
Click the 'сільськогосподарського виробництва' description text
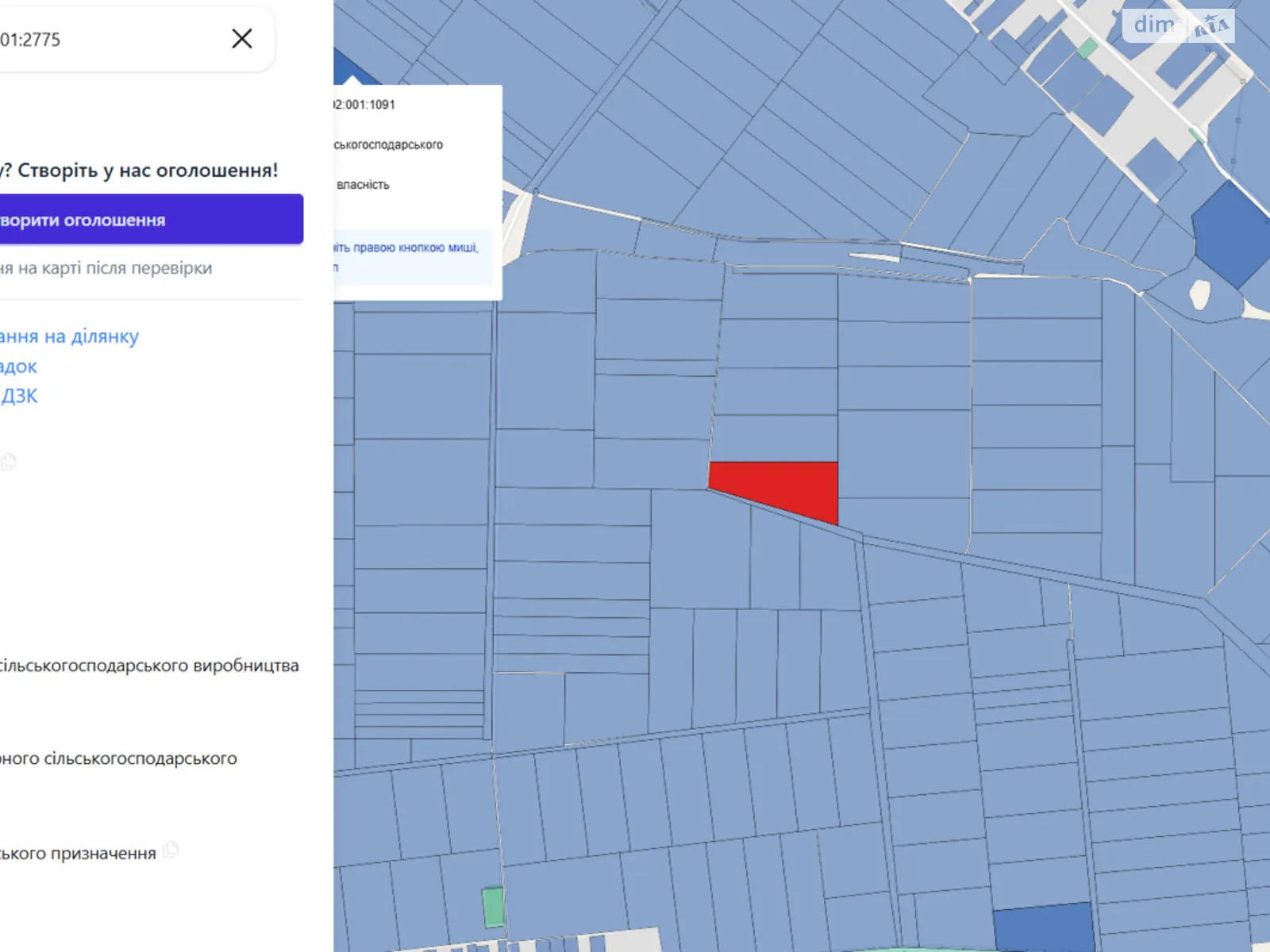149,666
